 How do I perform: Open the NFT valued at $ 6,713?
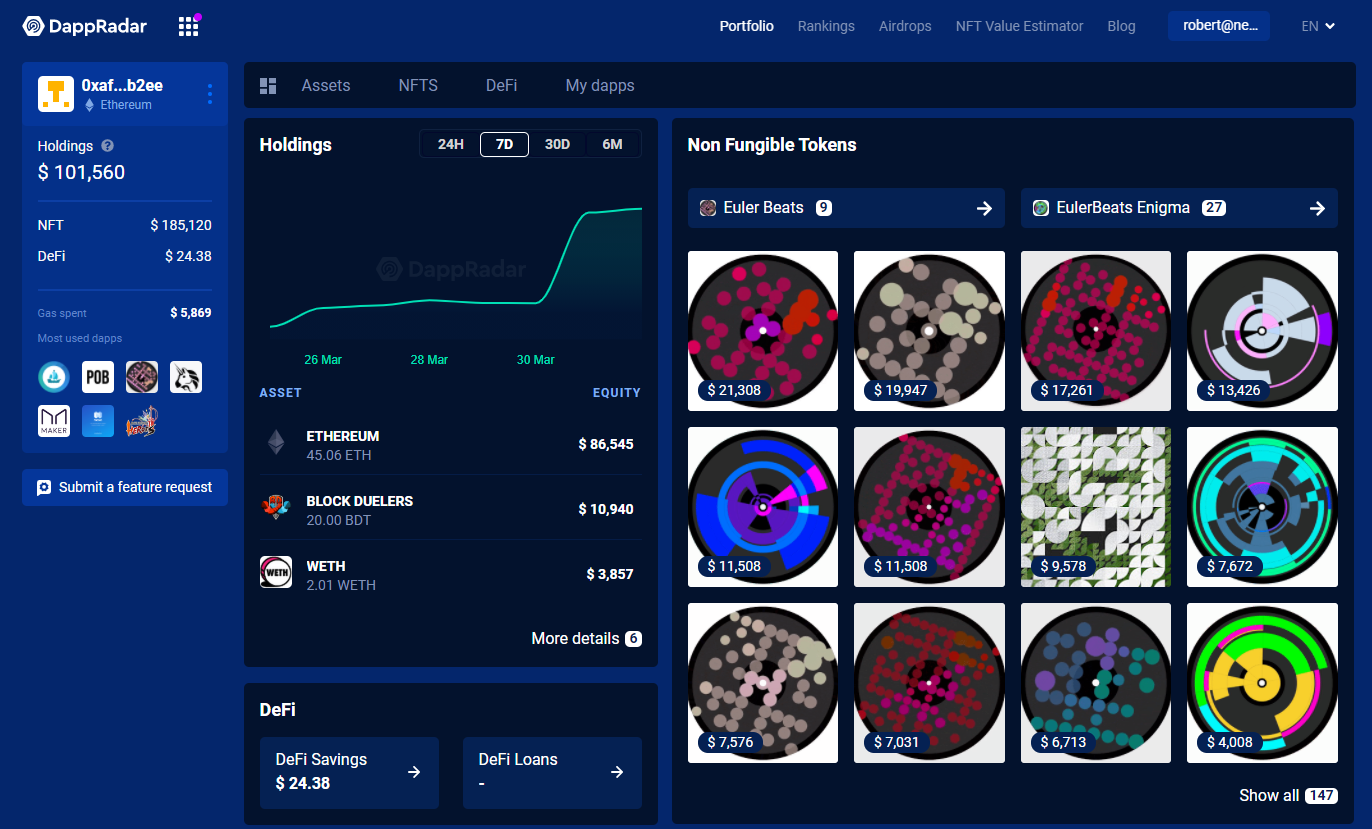pyautogui.click(x=1096, y=683)
